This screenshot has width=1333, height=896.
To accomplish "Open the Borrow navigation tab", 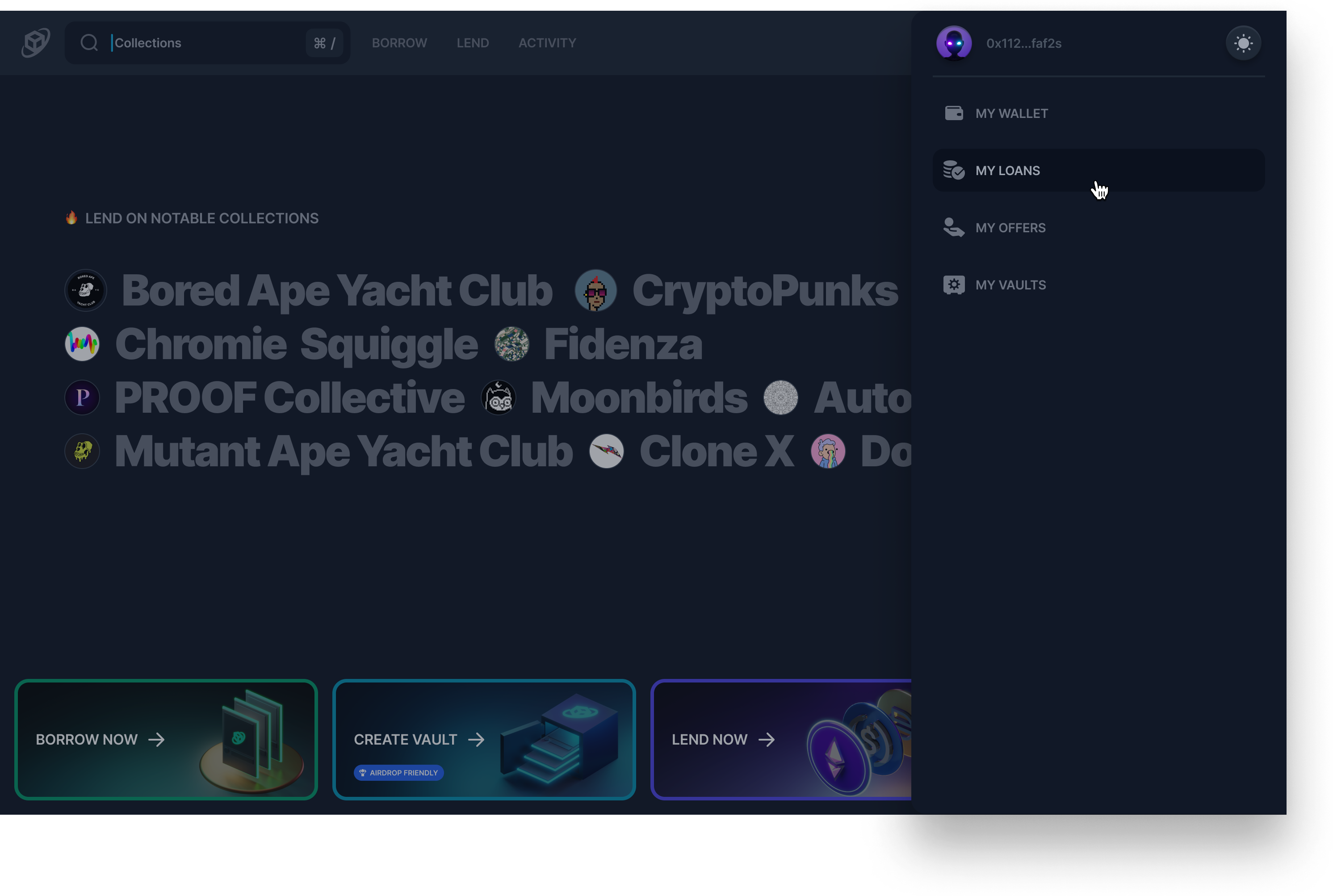I will (x=399, y=43).
